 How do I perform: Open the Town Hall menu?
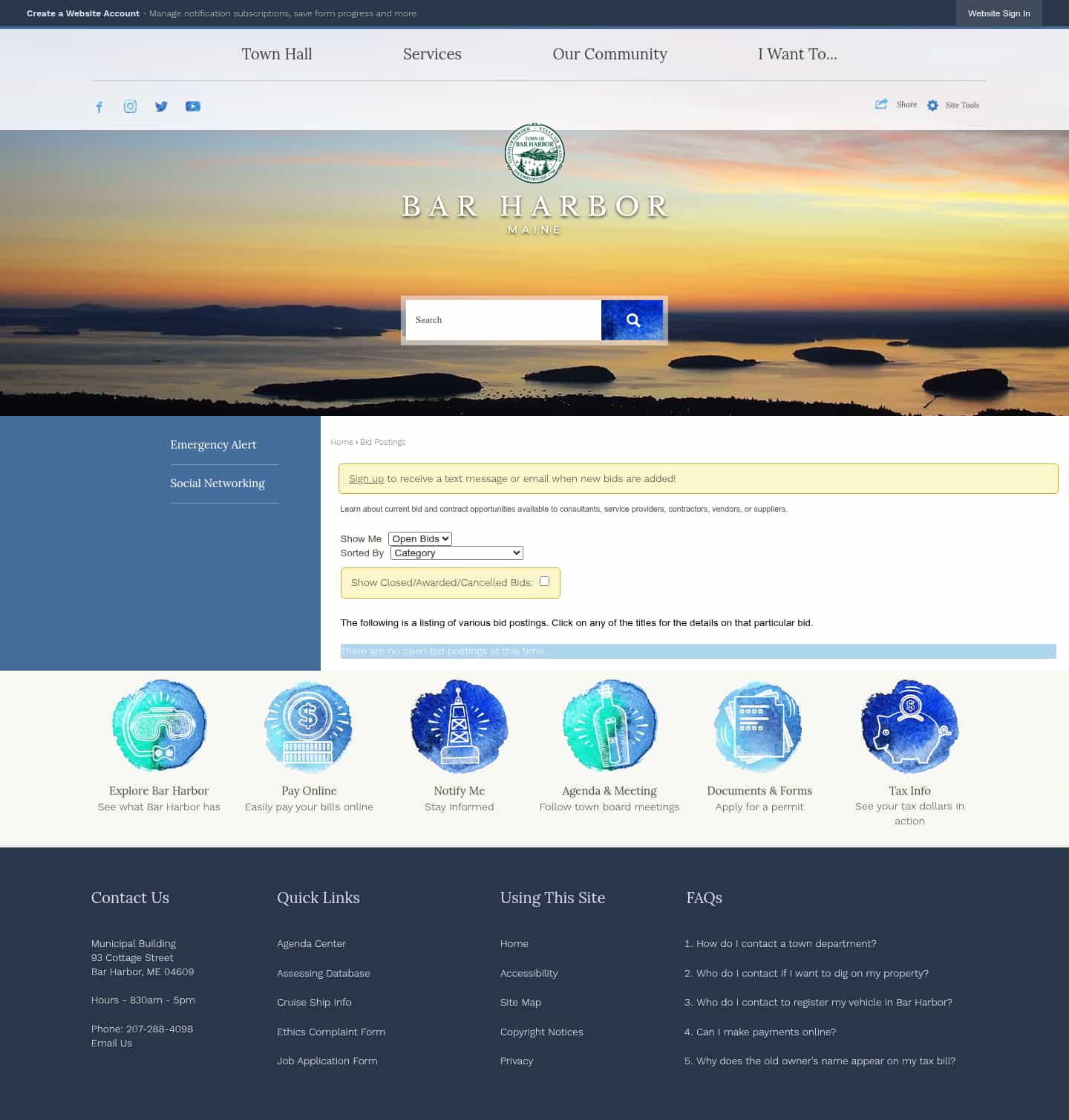click(x=277, y=54)
